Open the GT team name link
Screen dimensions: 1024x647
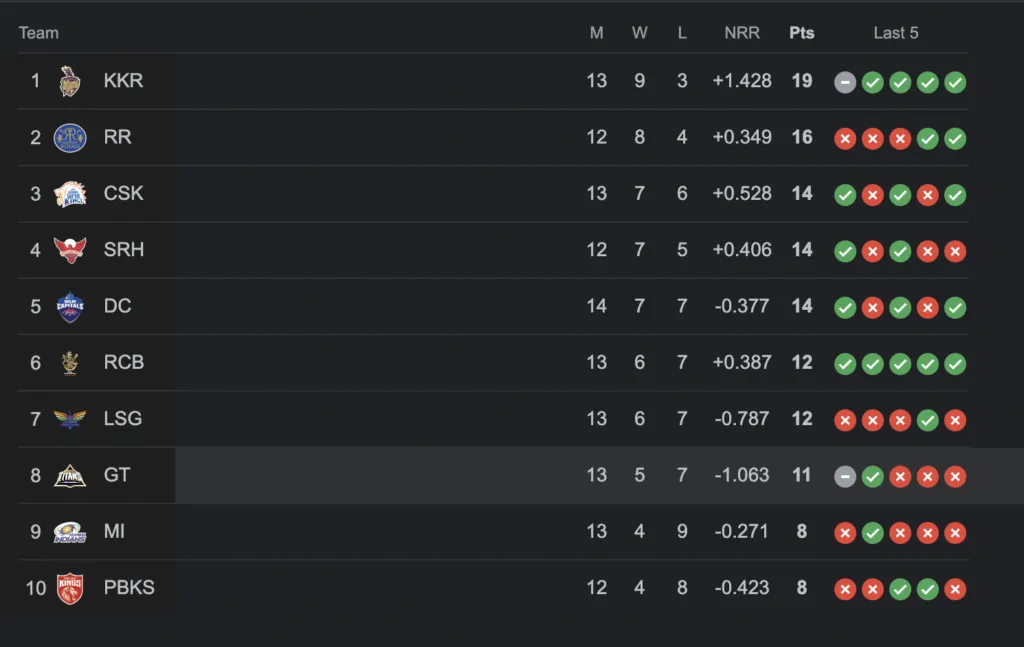click(x=117, y=475)
